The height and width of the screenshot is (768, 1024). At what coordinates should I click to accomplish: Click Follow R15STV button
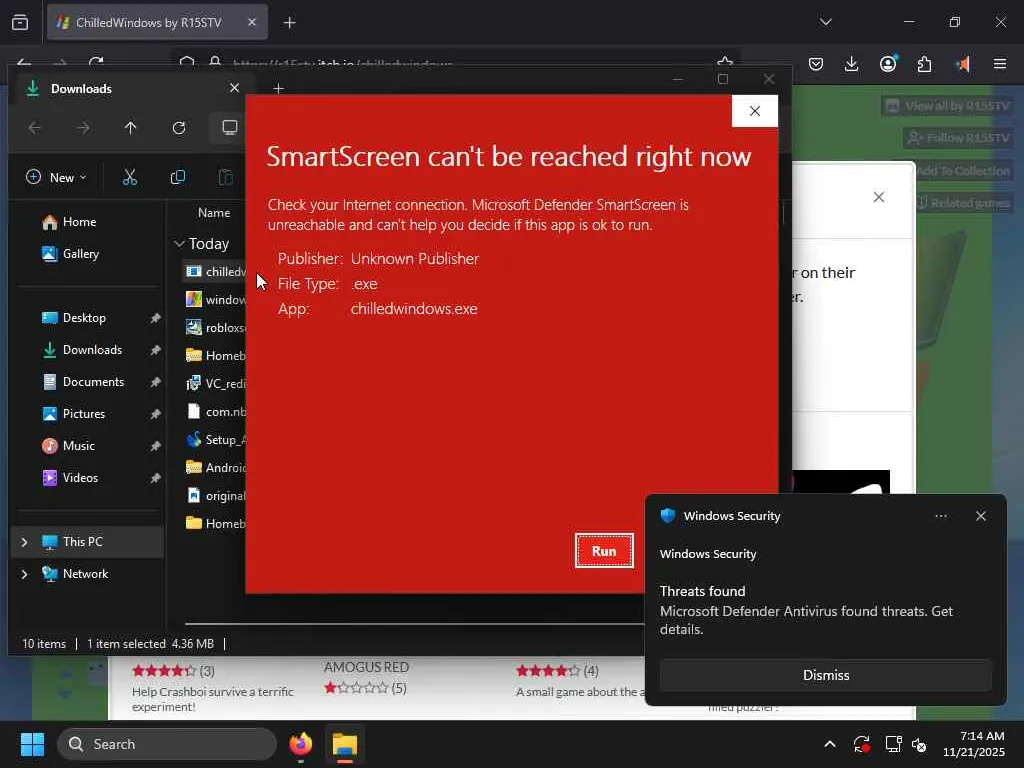pyautogui.click(x=957, y=138)
